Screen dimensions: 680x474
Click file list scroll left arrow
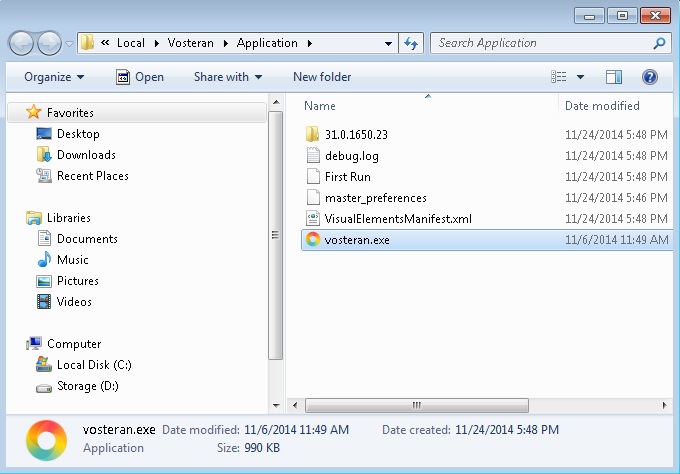point(295,405)
